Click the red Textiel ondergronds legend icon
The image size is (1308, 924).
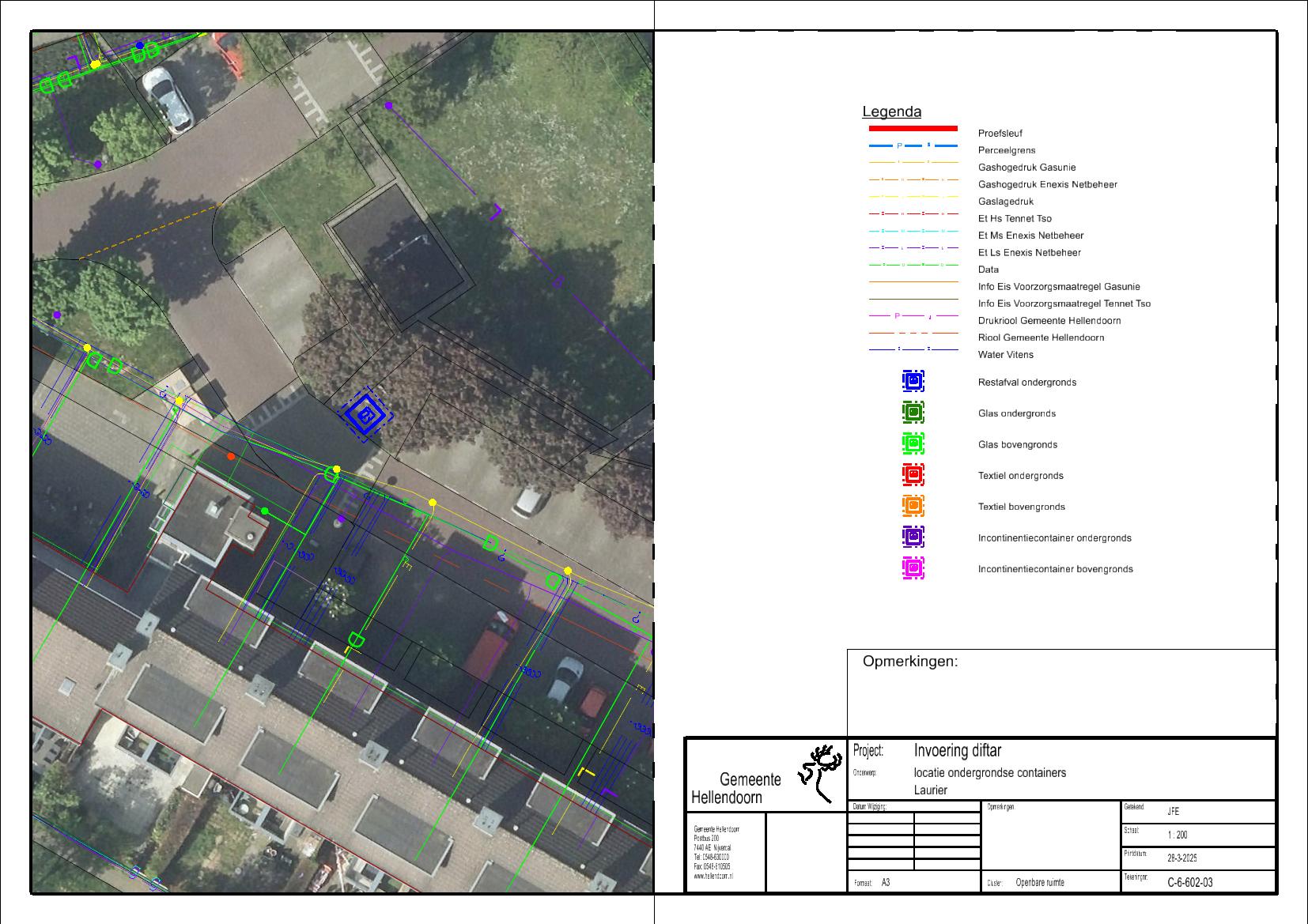coord(913,475)
